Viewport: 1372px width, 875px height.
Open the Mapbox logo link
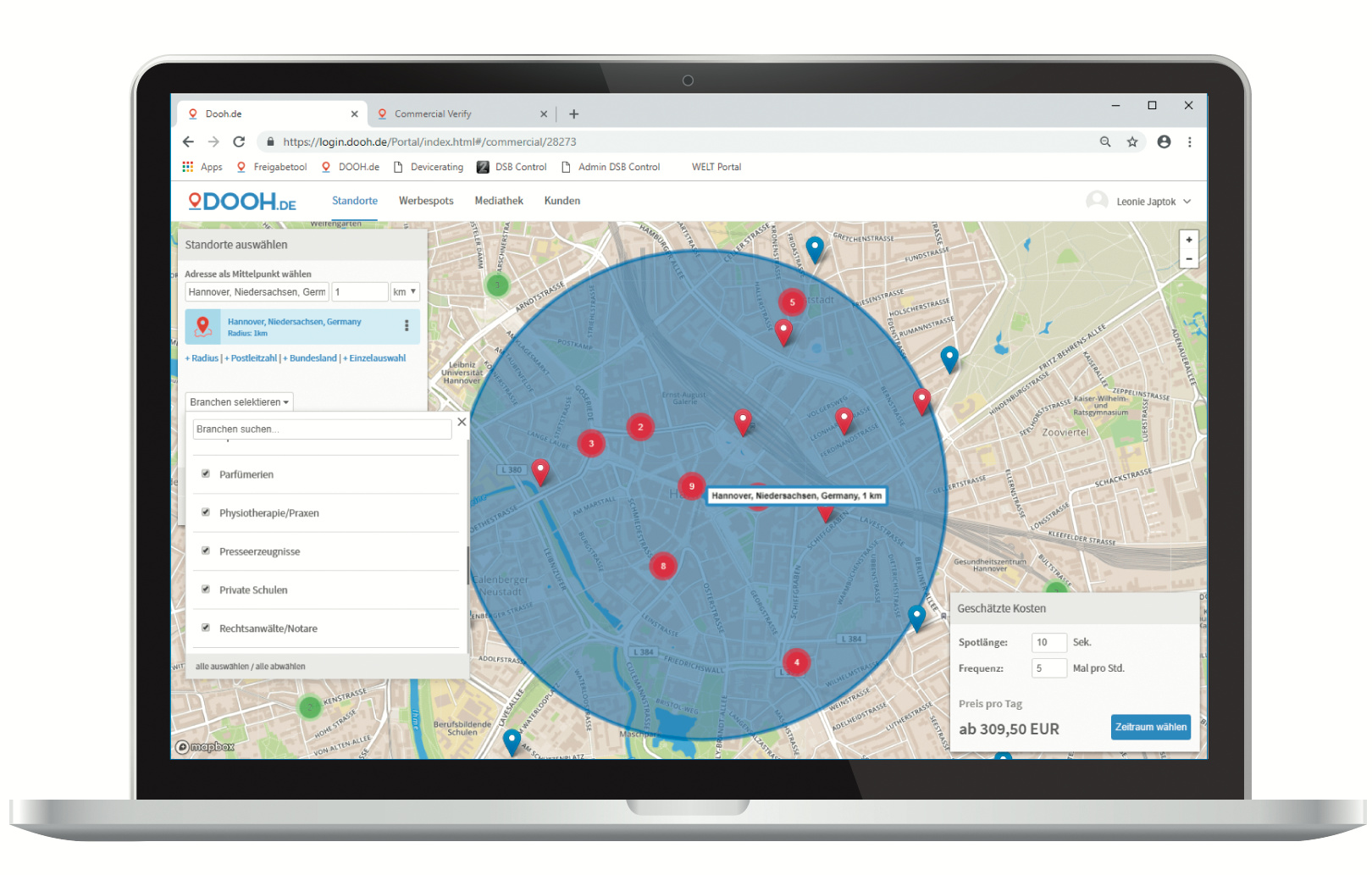[205, 747]
